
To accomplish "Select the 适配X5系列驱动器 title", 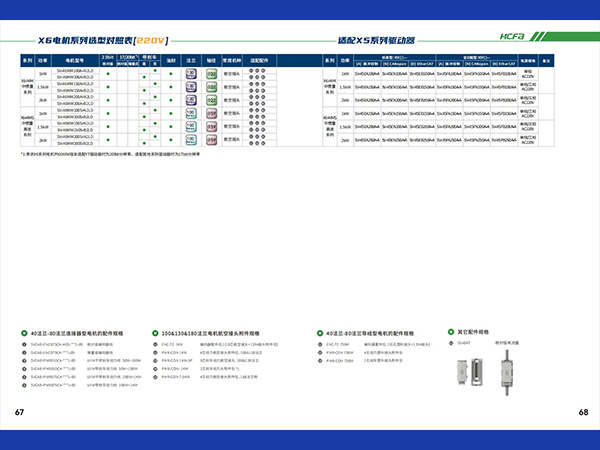I will tap(377, 42).
